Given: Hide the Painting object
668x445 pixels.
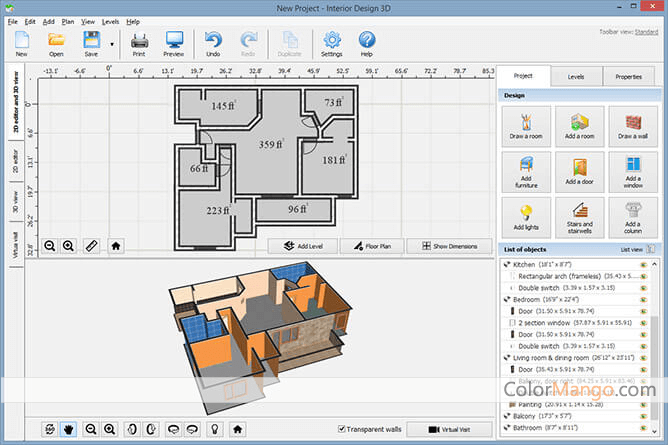Looking at the screenshot, I should [643, 405].
